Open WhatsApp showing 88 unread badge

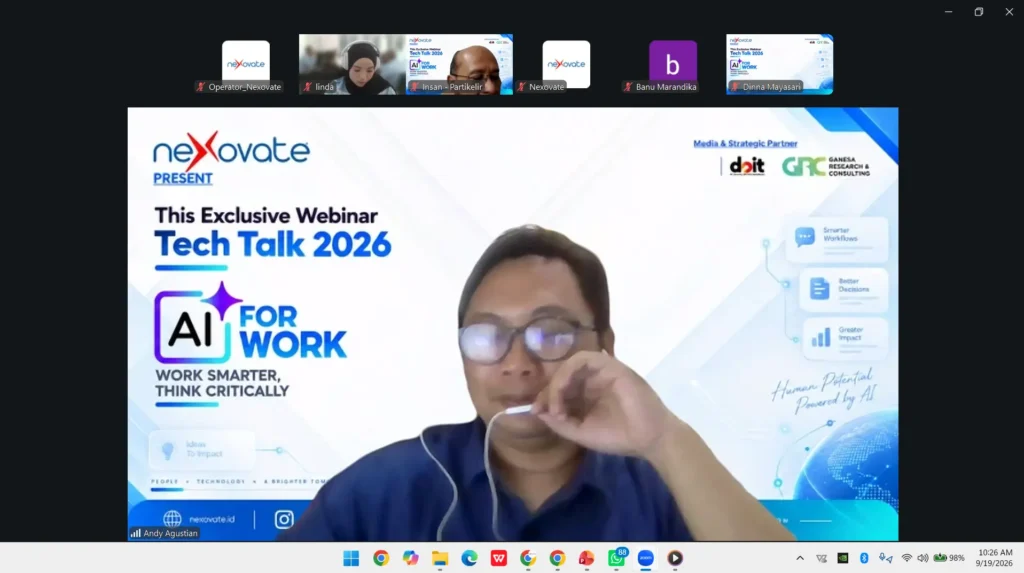616,557
